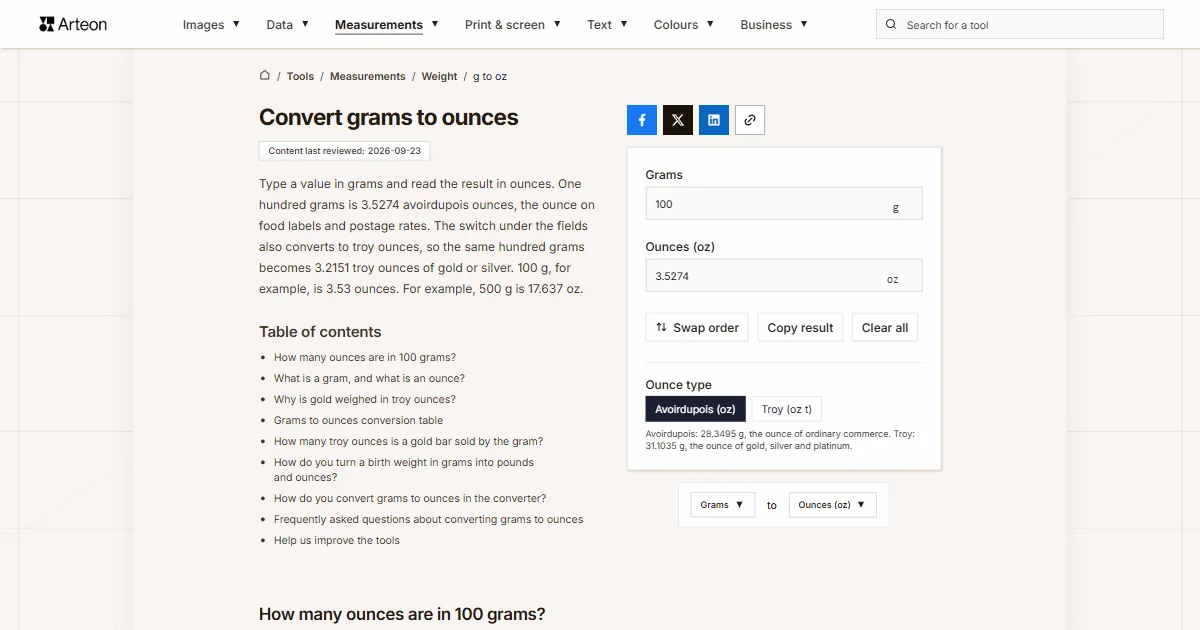Focus the Grams input field

(784, 204)
